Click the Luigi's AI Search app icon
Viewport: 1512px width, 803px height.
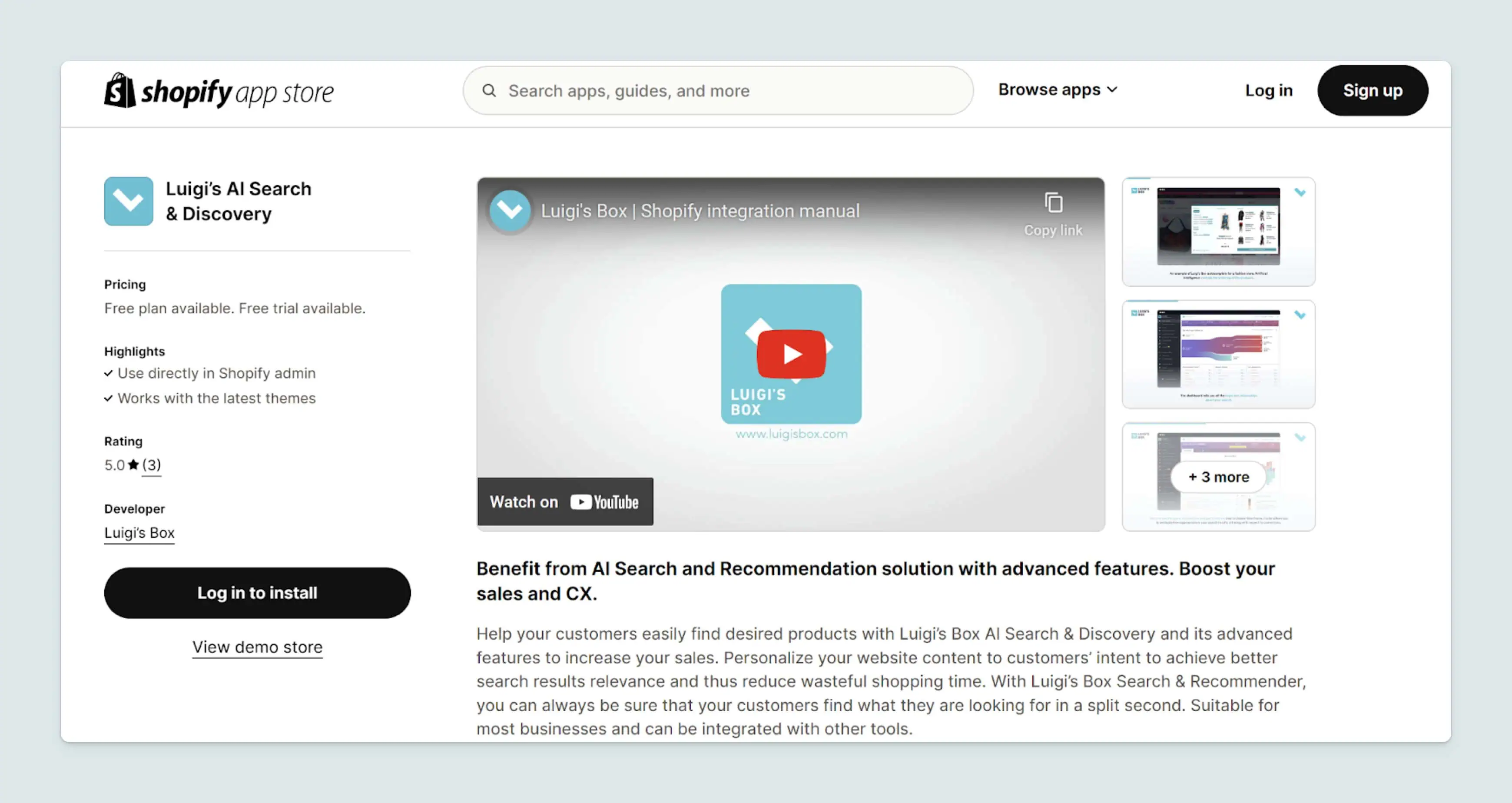click(129, 201)
